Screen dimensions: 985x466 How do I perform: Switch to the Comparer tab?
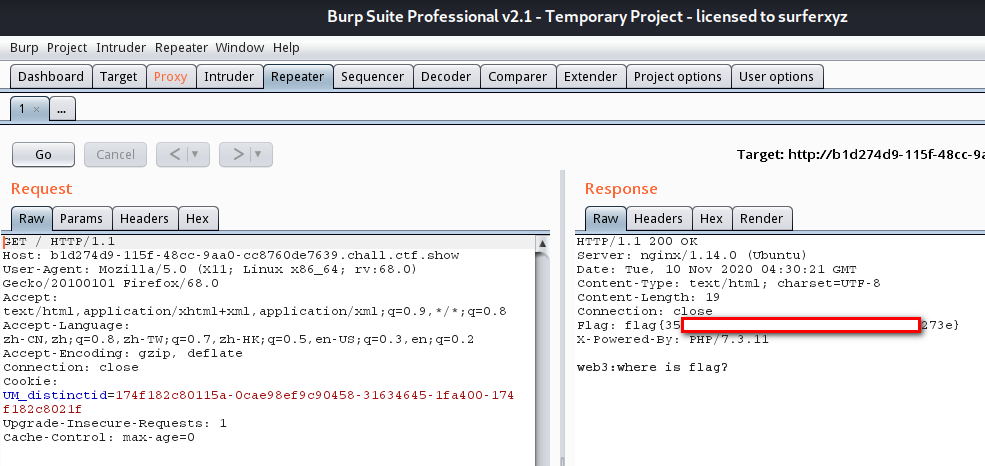pos(518,77)
